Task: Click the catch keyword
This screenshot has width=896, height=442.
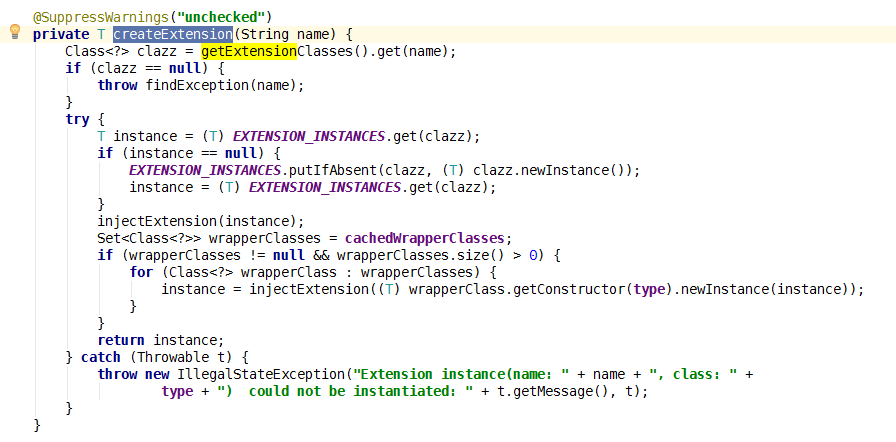Action: pyautogui.click(x=101, y=357)
